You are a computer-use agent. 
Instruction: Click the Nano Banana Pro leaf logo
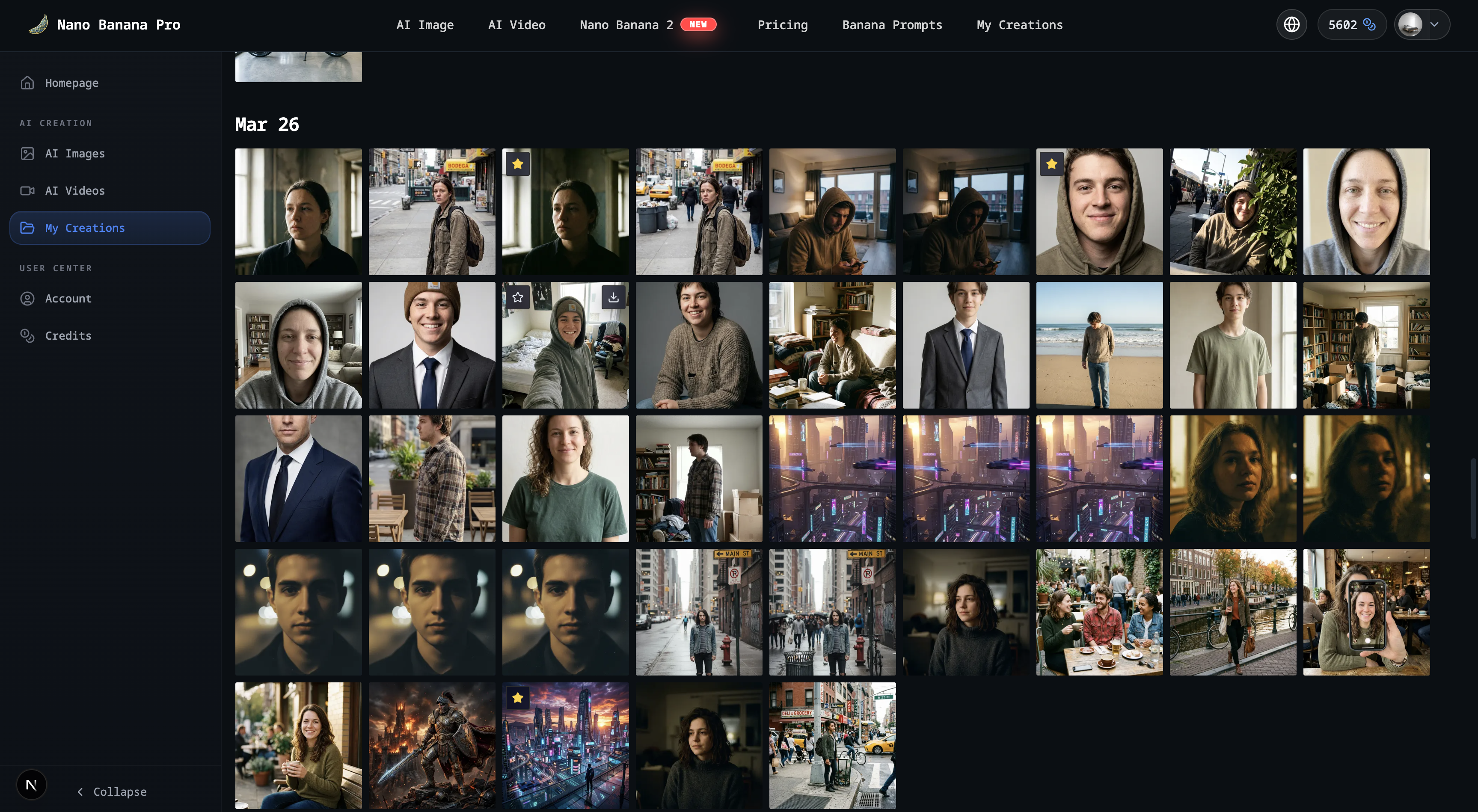pos(39,25)
